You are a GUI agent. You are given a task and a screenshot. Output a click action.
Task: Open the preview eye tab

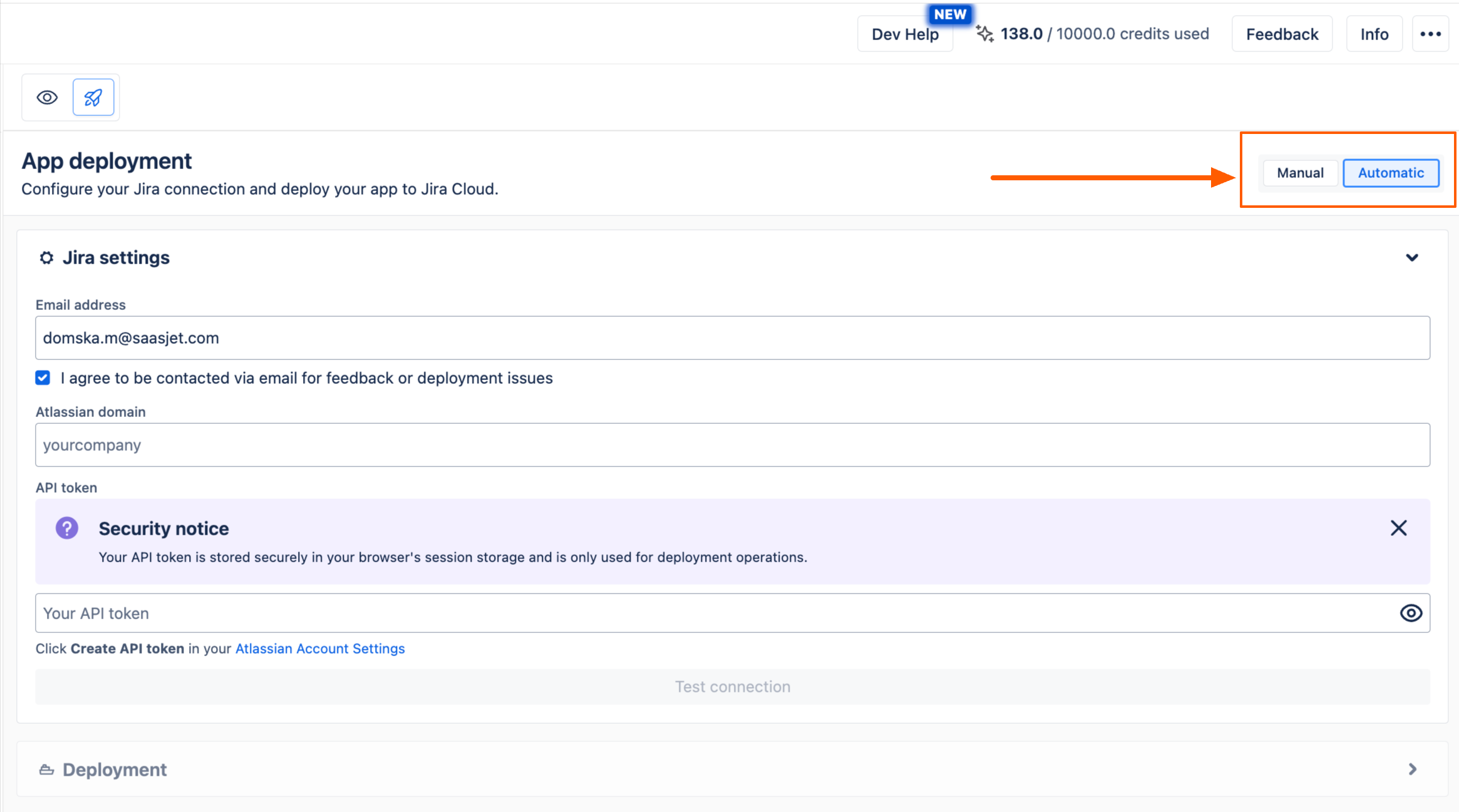tap(47, 98)
